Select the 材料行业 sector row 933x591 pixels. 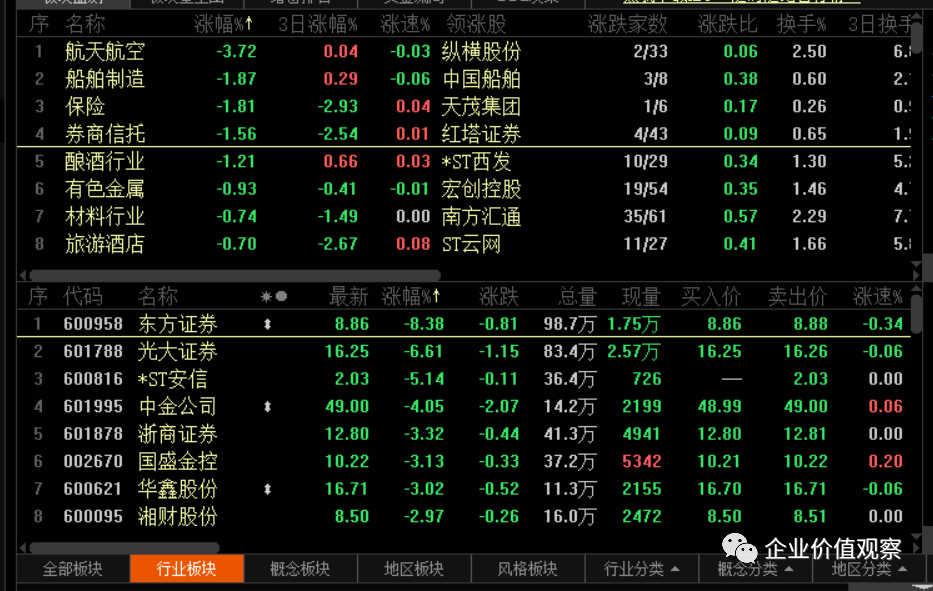[x=464, y=216]
